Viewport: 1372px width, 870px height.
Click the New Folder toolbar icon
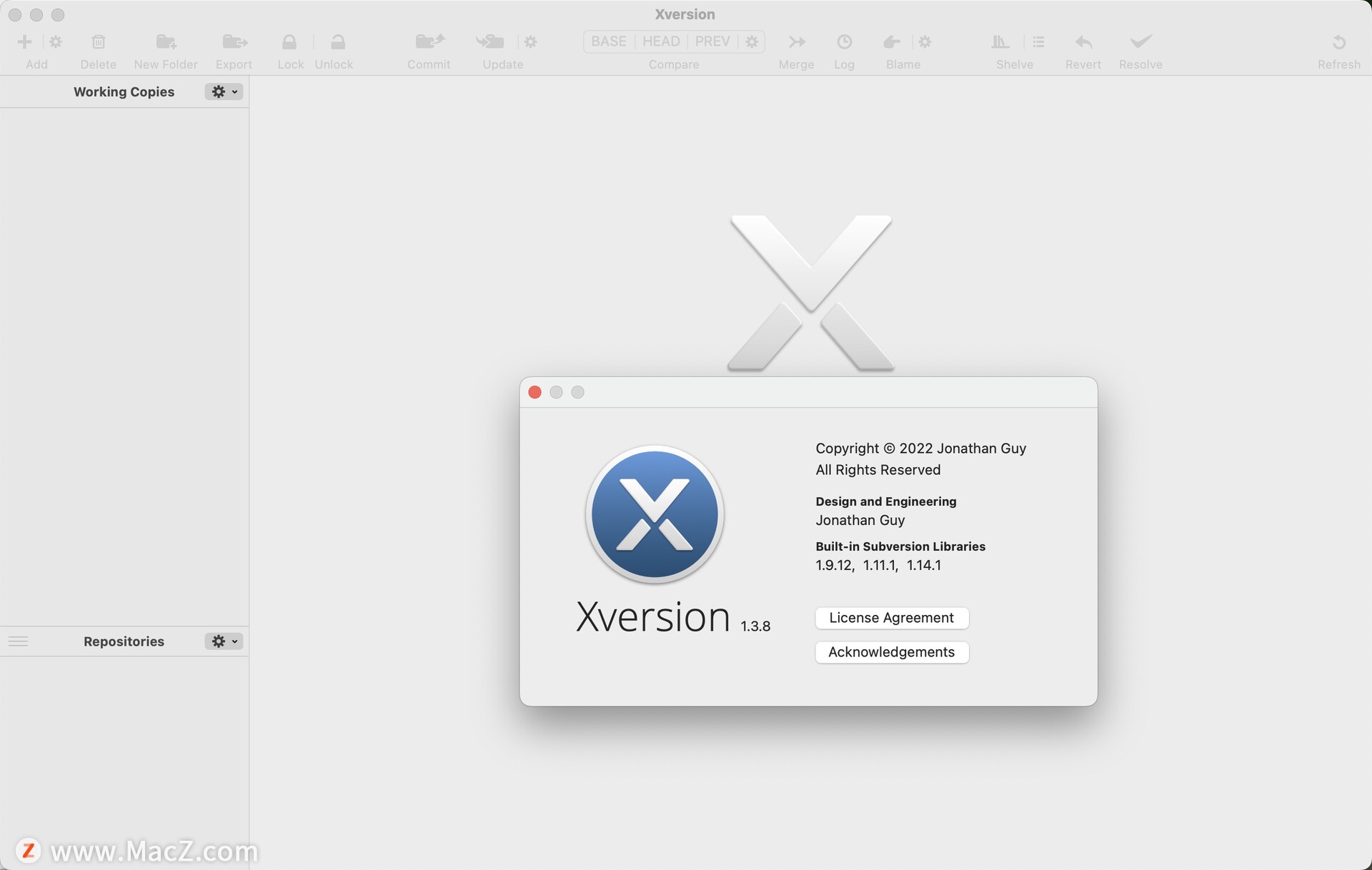click(166, 42)
